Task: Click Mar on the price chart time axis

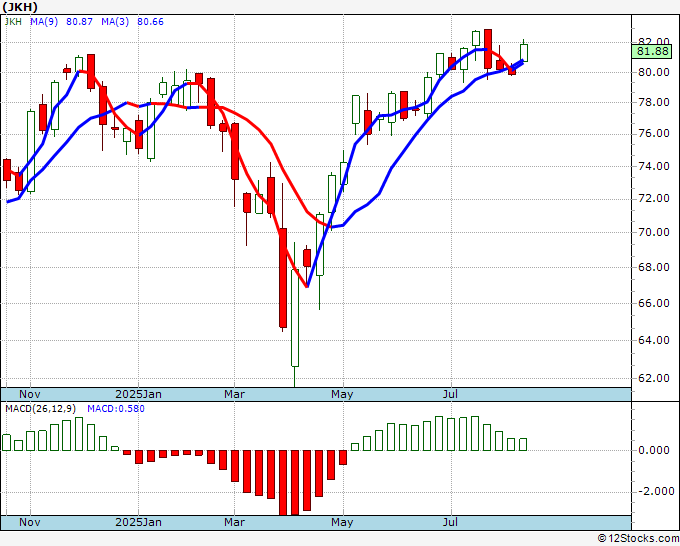Action: pyautogui.click(x=234, y=394)
